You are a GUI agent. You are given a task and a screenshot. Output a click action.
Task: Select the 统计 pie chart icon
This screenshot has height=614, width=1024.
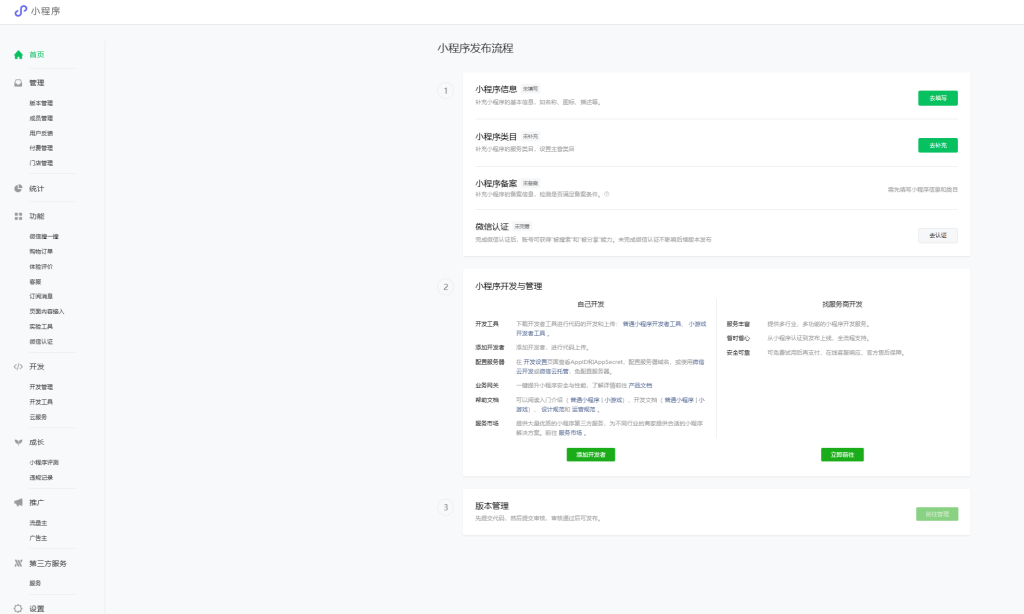[x=17, y=187]
